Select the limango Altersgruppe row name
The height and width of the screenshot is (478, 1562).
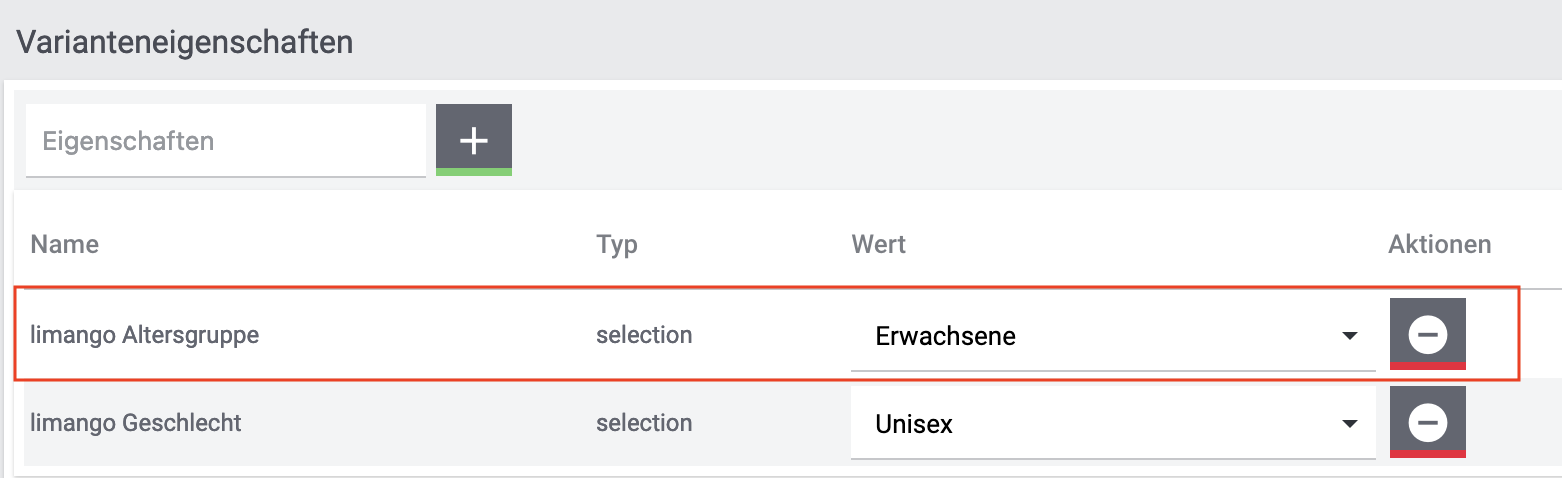[145, 335]
